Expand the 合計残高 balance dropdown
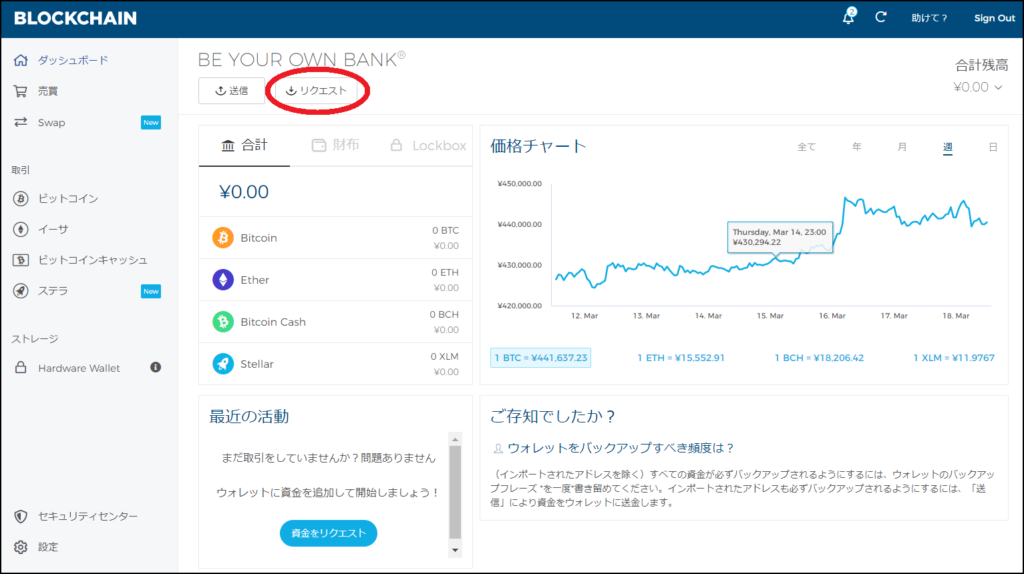The height and width of the screenshot is (574, 1024). click(x=978, y=88)
